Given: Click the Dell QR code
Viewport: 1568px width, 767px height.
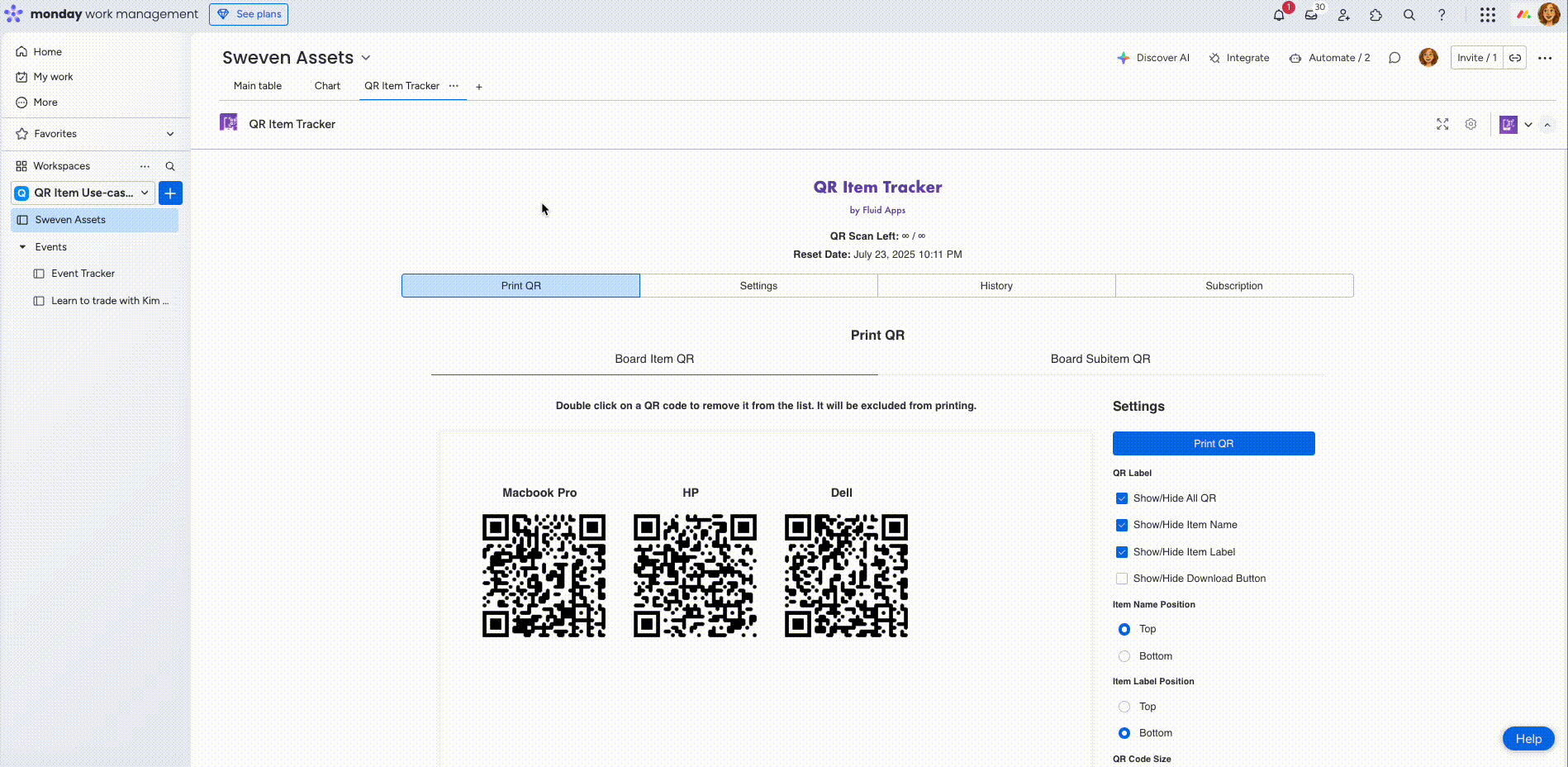Looking at the screenshot, I should tap(846, 576).
